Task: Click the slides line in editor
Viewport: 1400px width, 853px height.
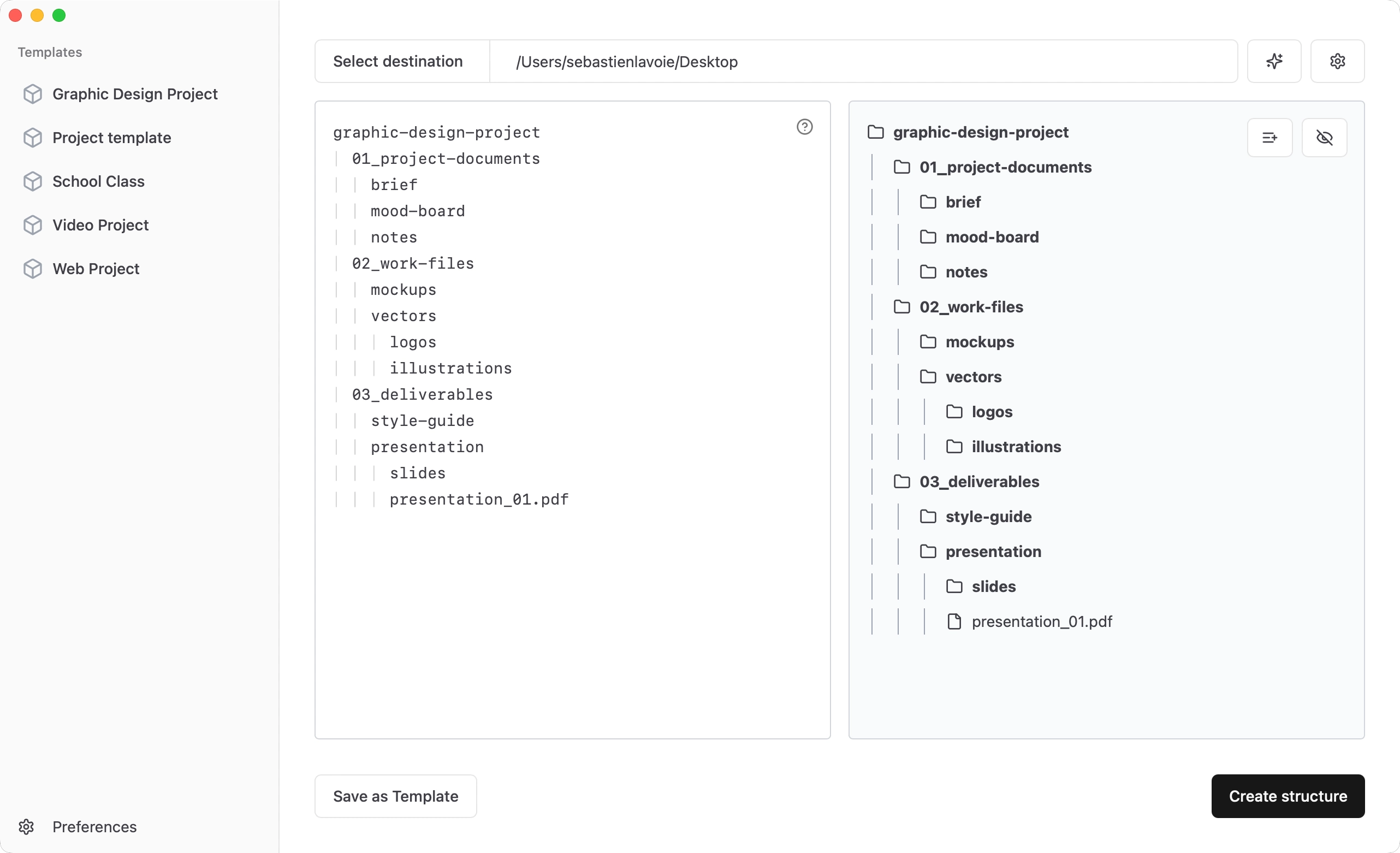Action: tap(417, 473)
